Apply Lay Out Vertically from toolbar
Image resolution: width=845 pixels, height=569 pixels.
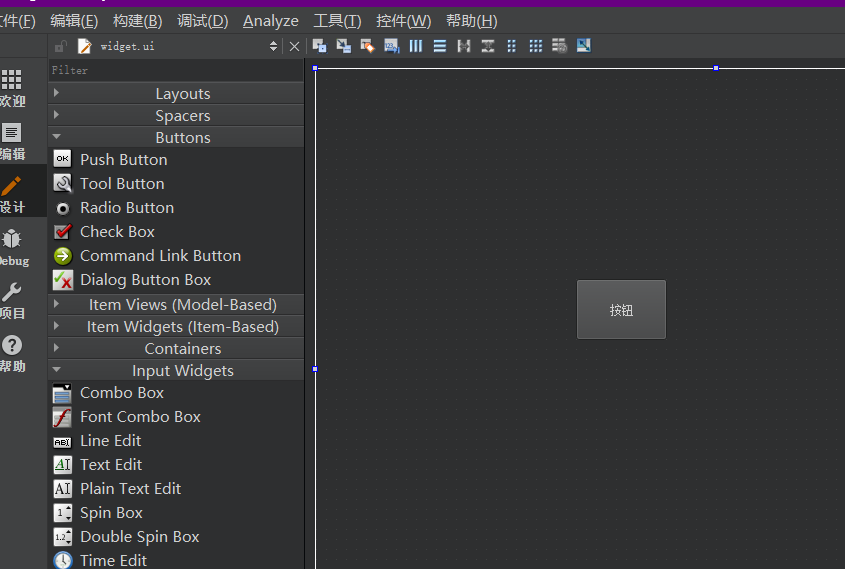click(x=440, y=46)
